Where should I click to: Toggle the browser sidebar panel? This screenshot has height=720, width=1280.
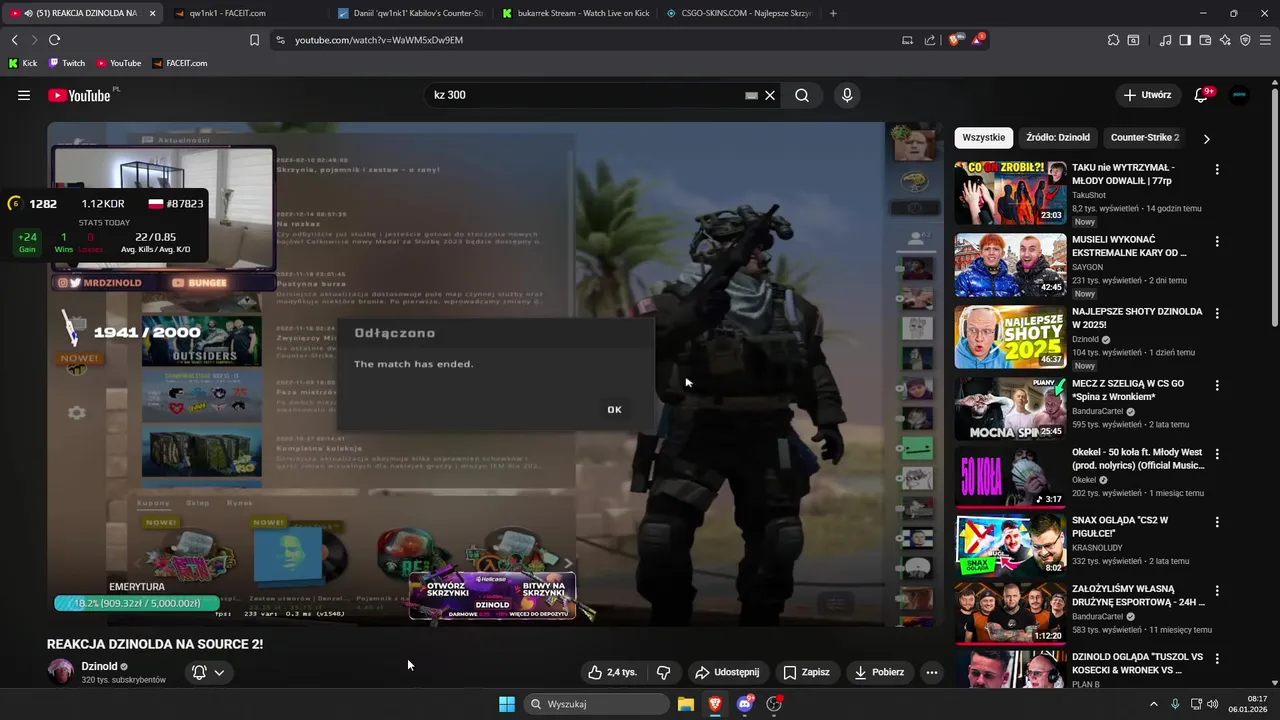coord(1185,40)
